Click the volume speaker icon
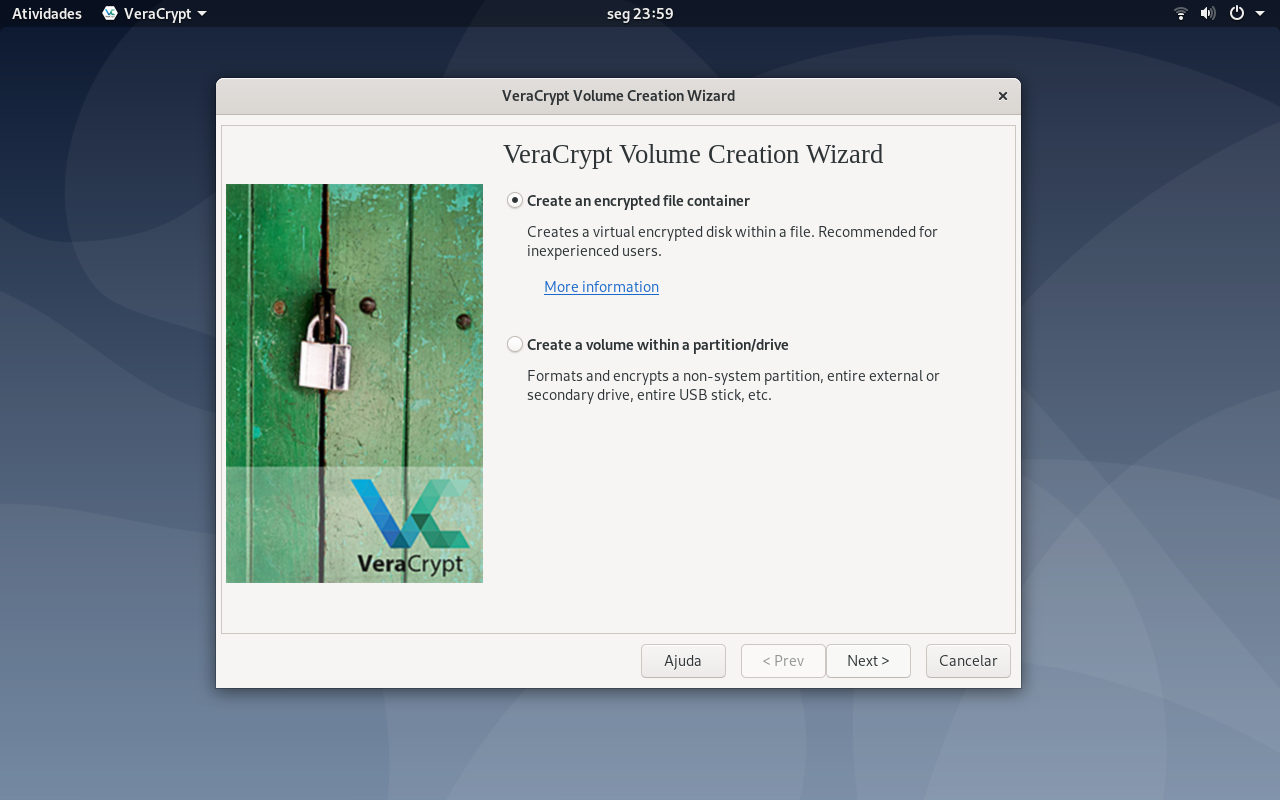The height and width of the screenshot is (800, 1280). point(1208,14)
